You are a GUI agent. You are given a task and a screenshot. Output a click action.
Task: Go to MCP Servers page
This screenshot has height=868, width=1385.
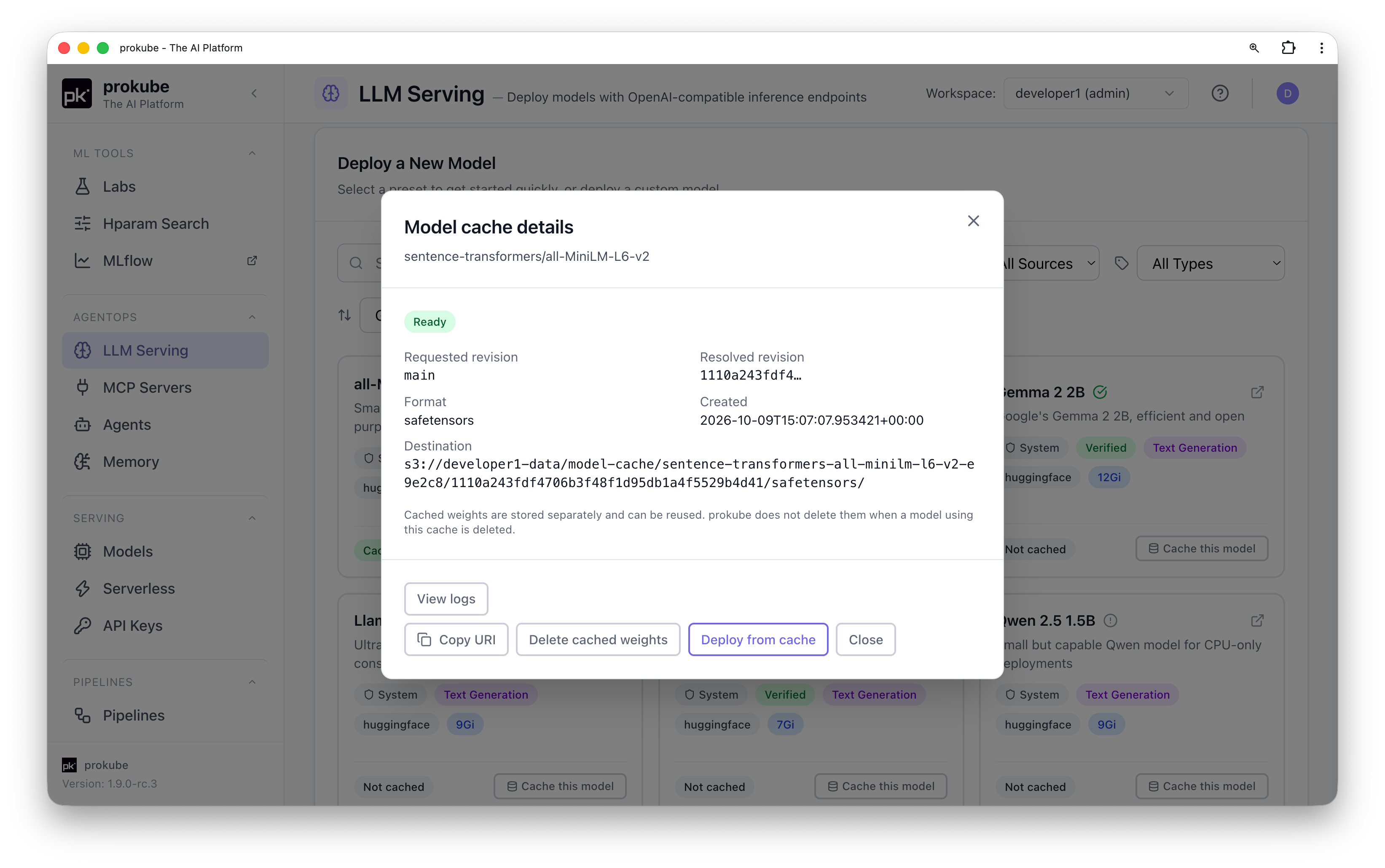pyautogui.click(x=165, y=388)
